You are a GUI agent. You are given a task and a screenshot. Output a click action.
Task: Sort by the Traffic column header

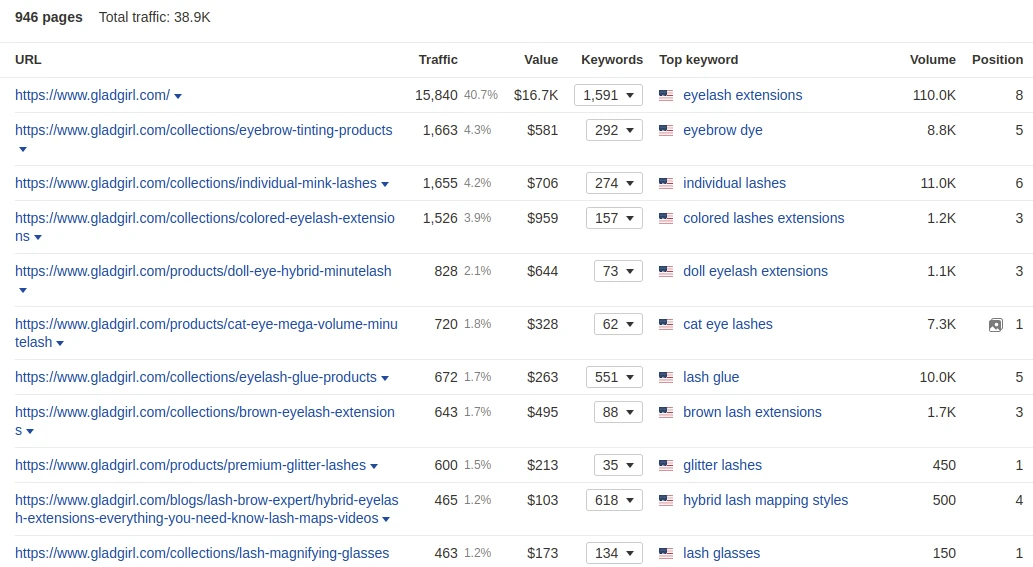coord(438,59)
